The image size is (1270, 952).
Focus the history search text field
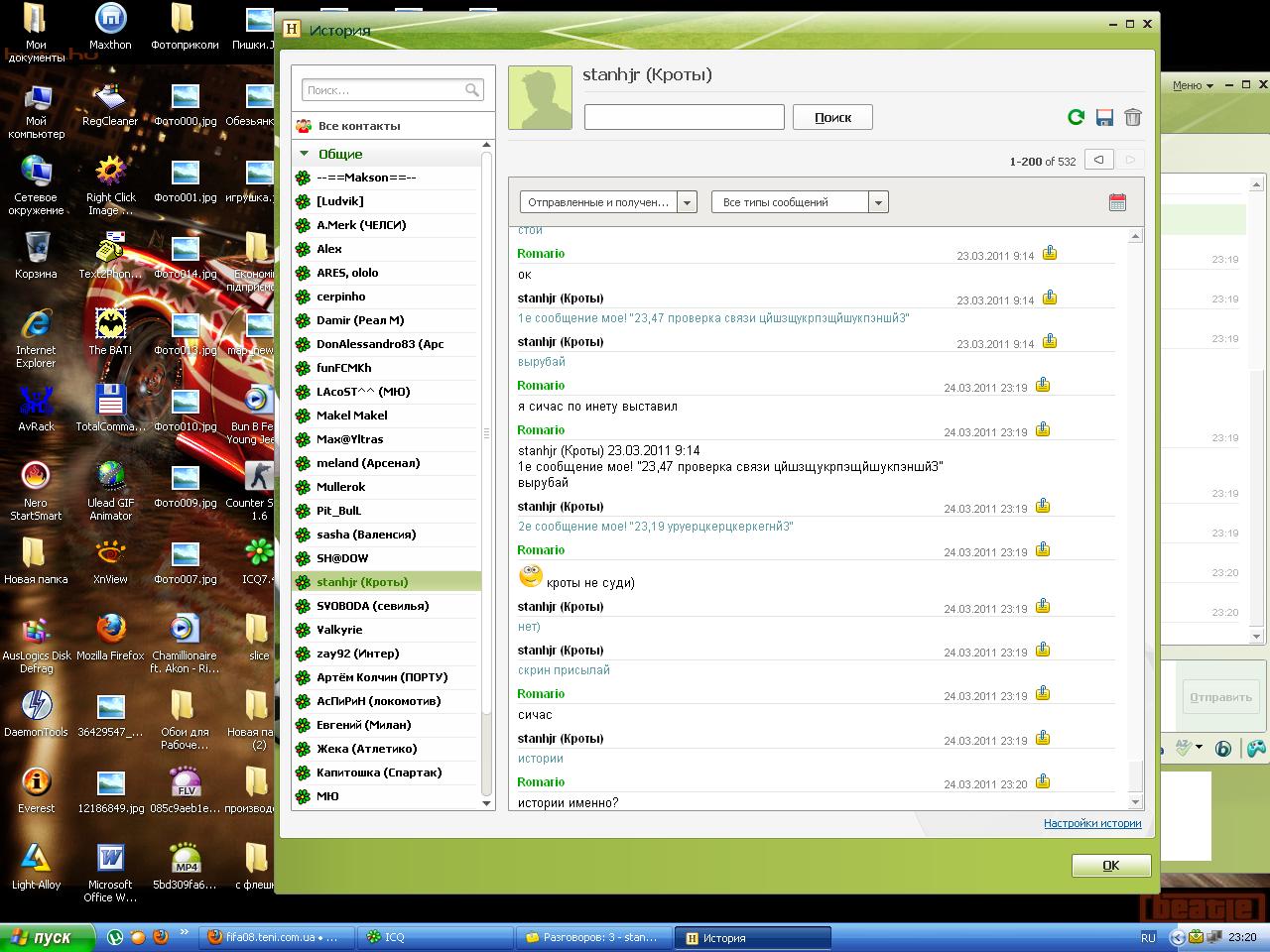pos(685,117)
